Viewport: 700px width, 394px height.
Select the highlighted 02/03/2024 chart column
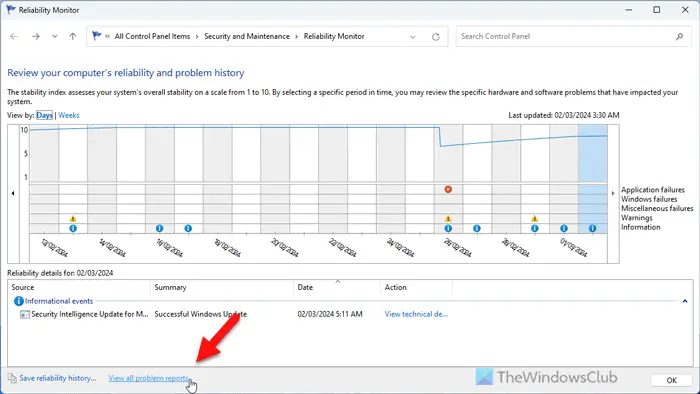(x=592, y=179)
